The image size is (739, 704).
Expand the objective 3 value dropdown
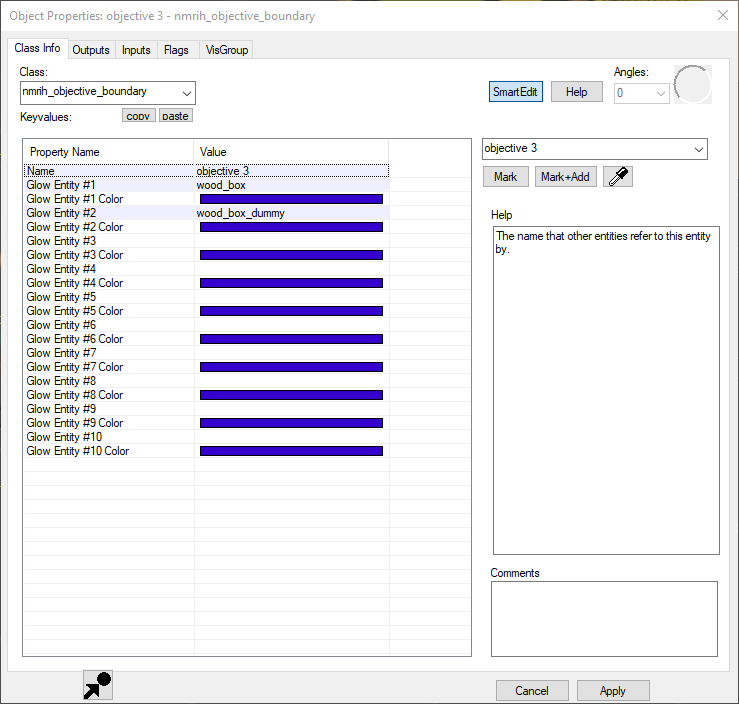[x=595, y=149]
